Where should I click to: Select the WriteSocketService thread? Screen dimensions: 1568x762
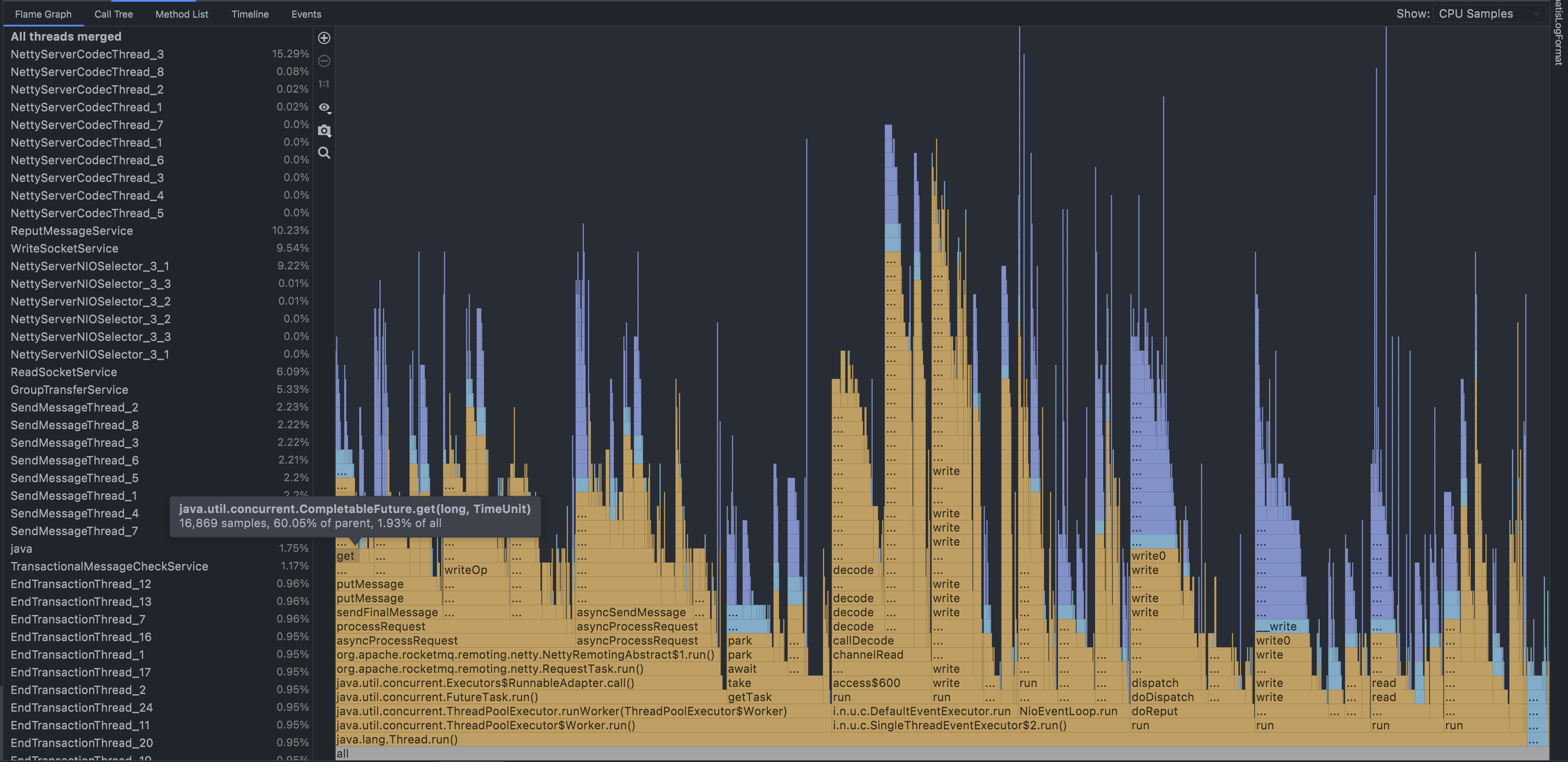pos(64,248)
